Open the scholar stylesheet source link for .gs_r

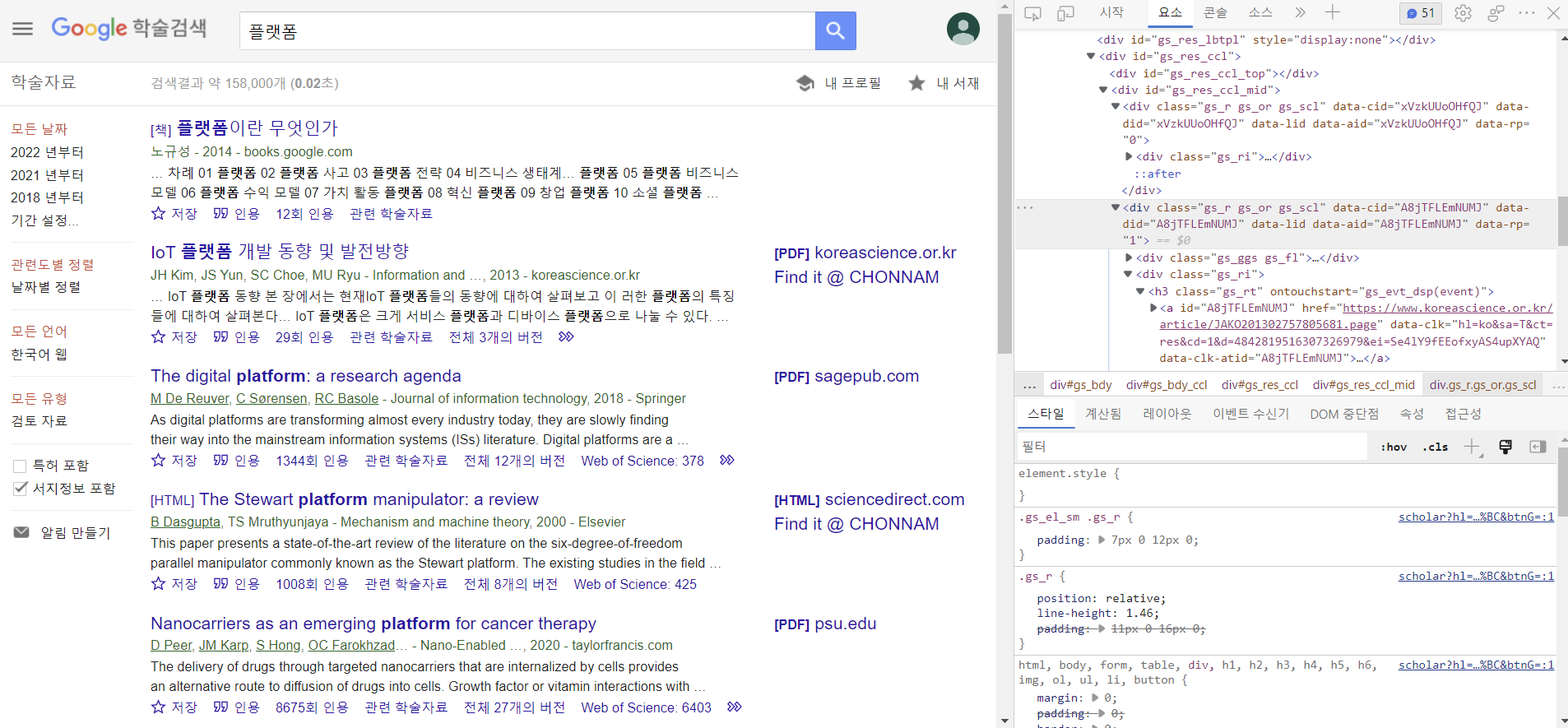(x=1476, y=577)
